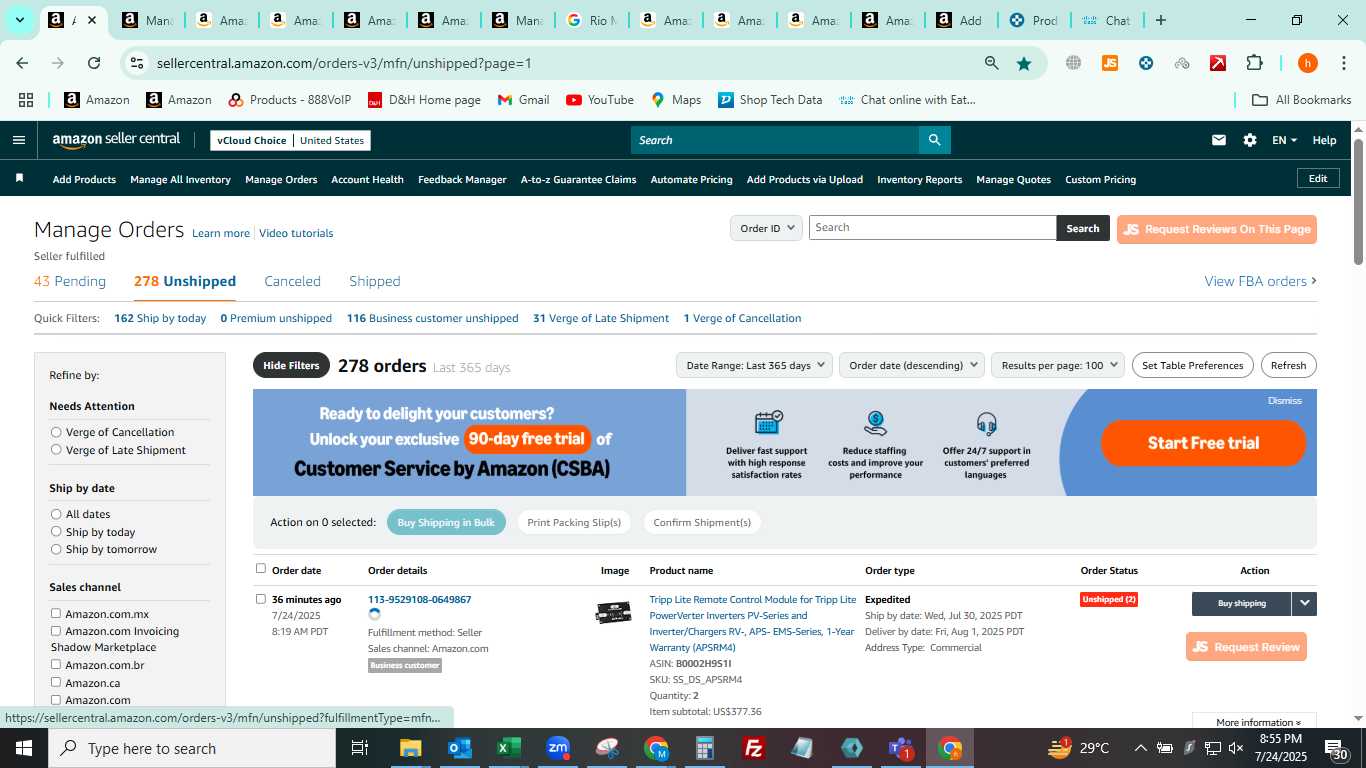Open the Seller Central hamburger menu
1366x768 pixels.
[x=18, y=140]
